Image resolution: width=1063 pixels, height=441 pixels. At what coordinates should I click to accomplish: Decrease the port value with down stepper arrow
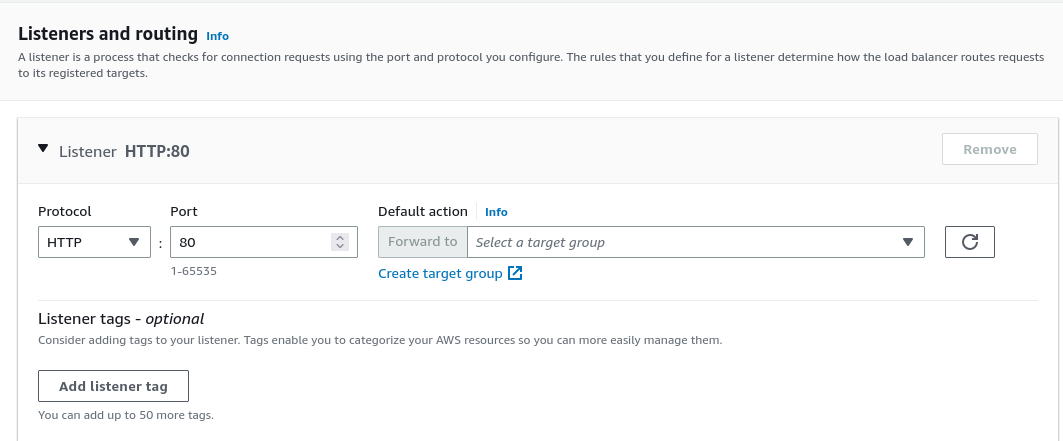pyautogui.click(x=340, y=246)
